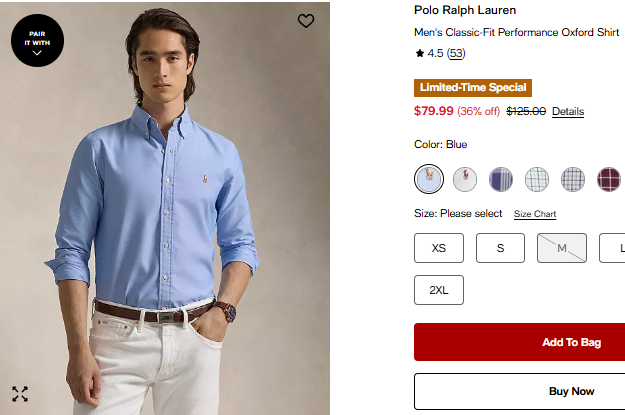Viewport: 625px width, 415px height.
Task: Open the Size Chart link
Action: click(x=535, y=214)
